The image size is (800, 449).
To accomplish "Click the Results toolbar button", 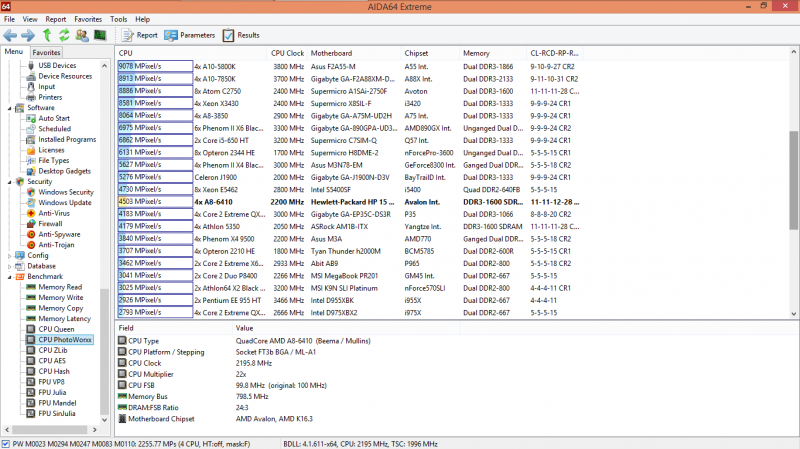I will coord(241,35).
